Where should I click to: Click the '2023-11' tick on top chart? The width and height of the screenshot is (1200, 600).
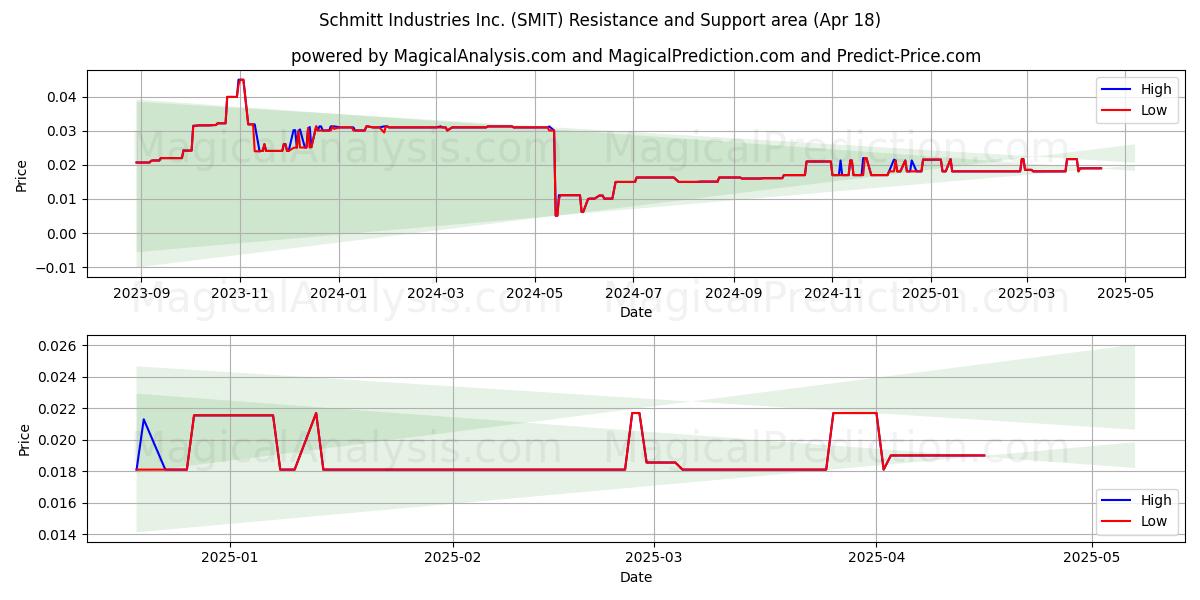click(x=240, y=294)
